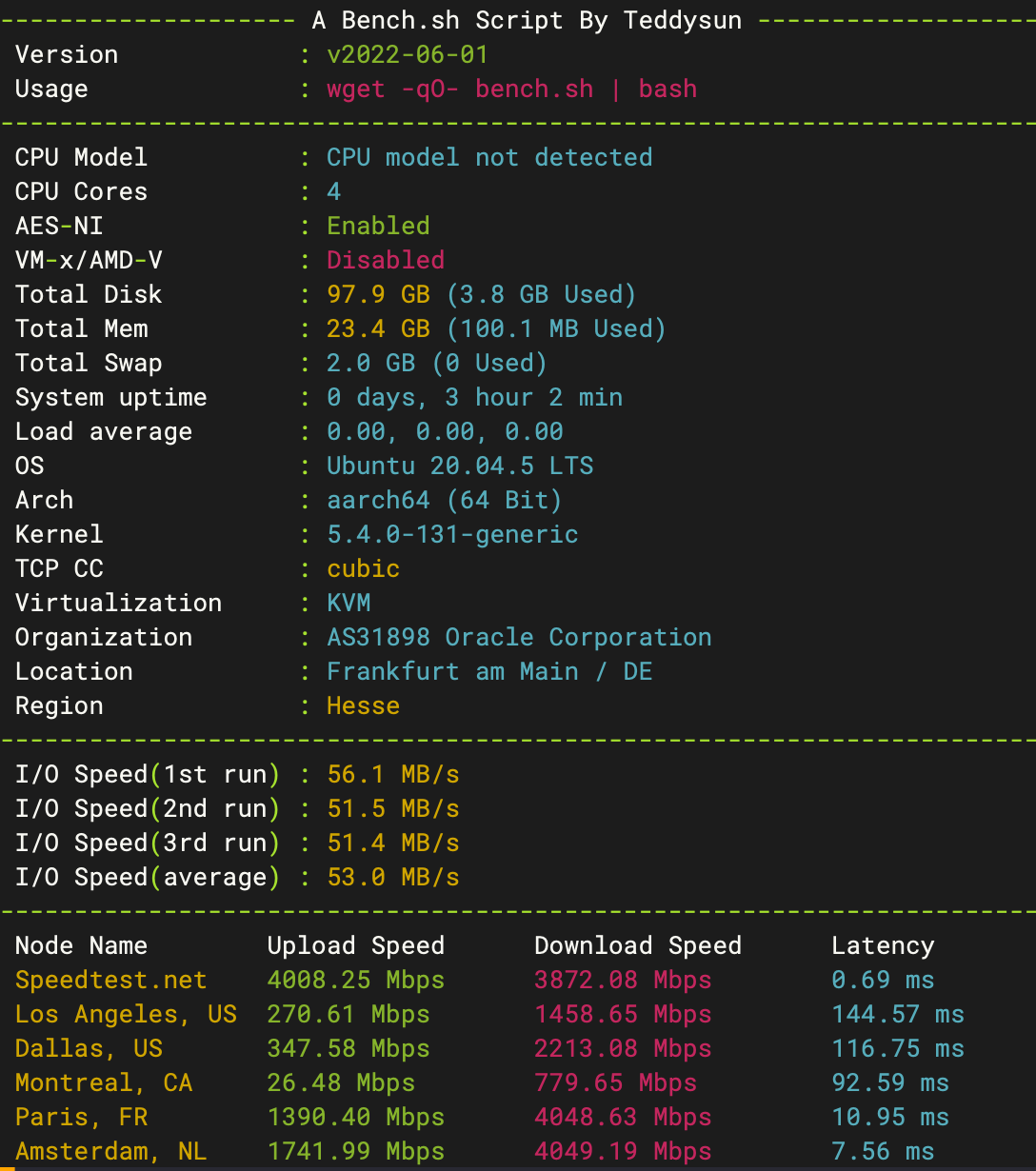Click the Ubuntu 20.04.5 LTS text
This screenshot has width=1036, height=1171.
(460, 466)
